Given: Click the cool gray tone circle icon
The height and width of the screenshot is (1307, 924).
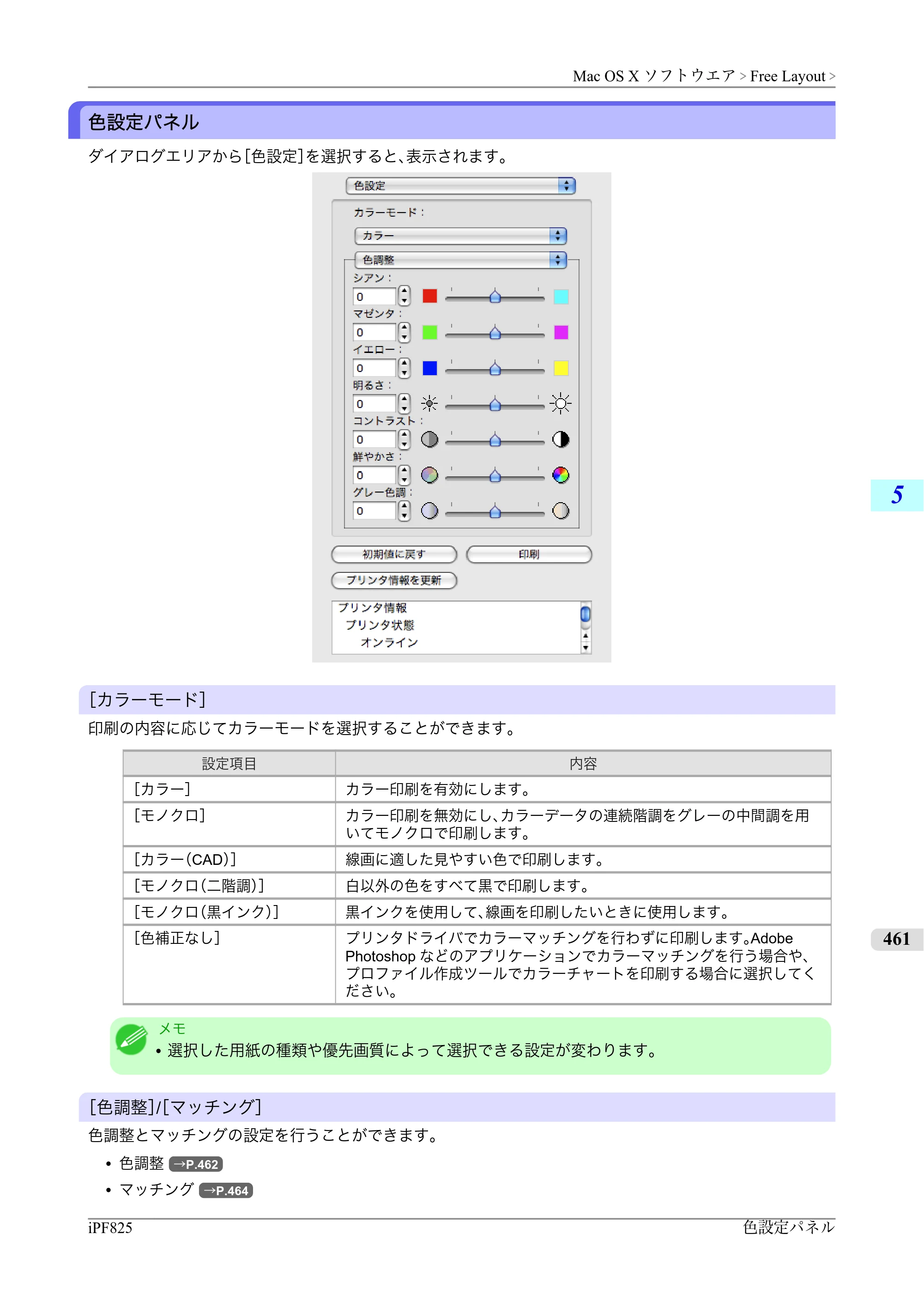Looking at the screenshot, I should click(x=429, y=511).
